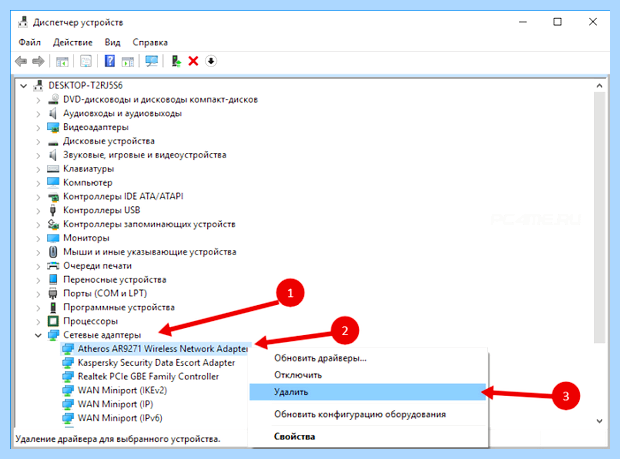This screenshot has width=620, height=459.
Task: Click the blue Help question-mark icon
Action: click(x=110, y=61)
